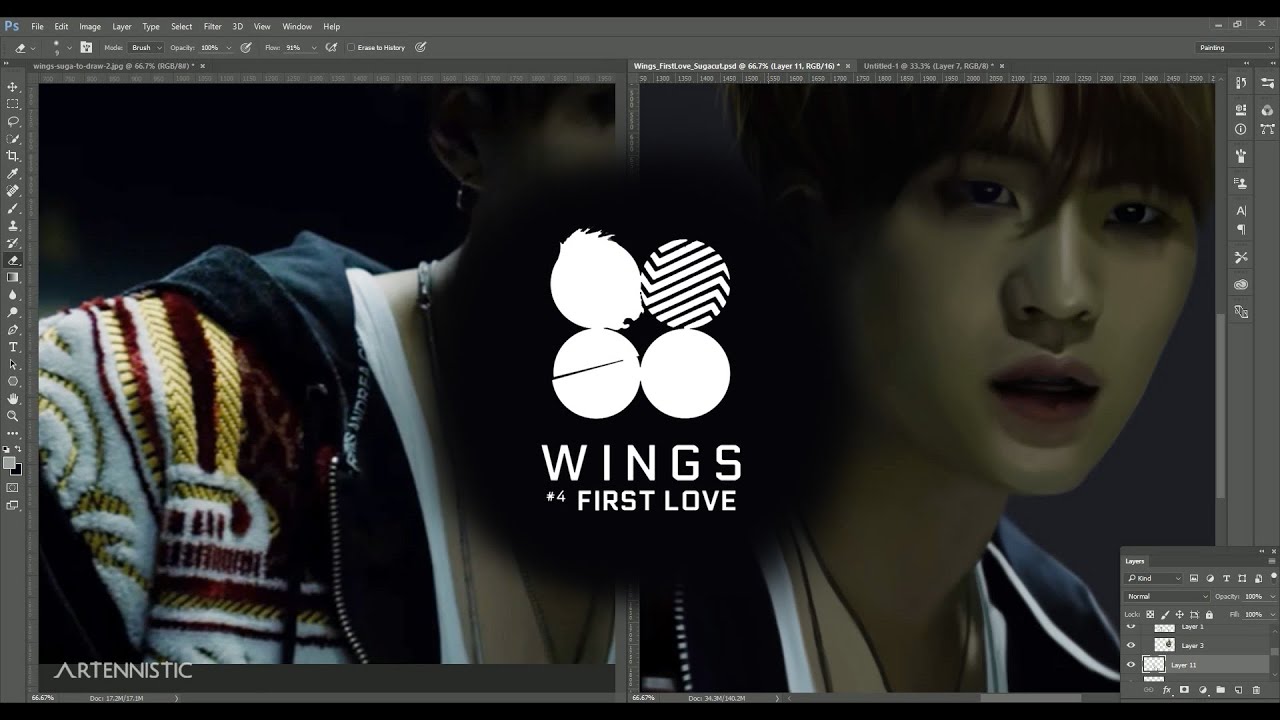
Task: Change screen mode icon in toolbox
Action: pyautogui.click(x=13, y=506)
